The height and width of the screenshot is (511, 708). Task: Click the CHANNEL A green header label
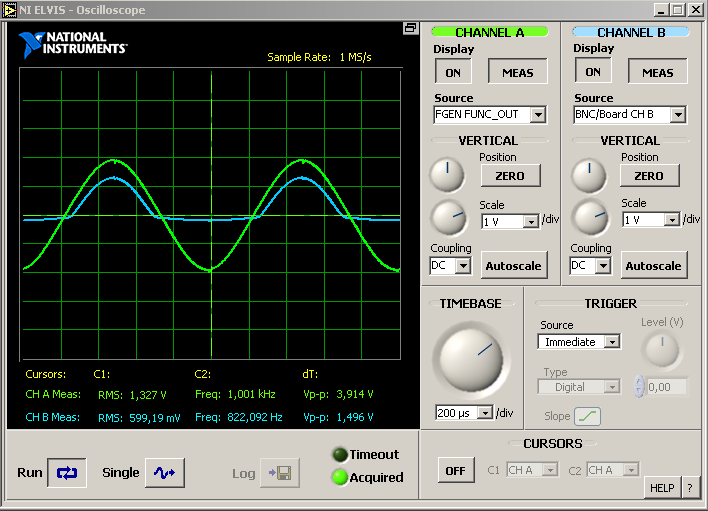(490, 33)
